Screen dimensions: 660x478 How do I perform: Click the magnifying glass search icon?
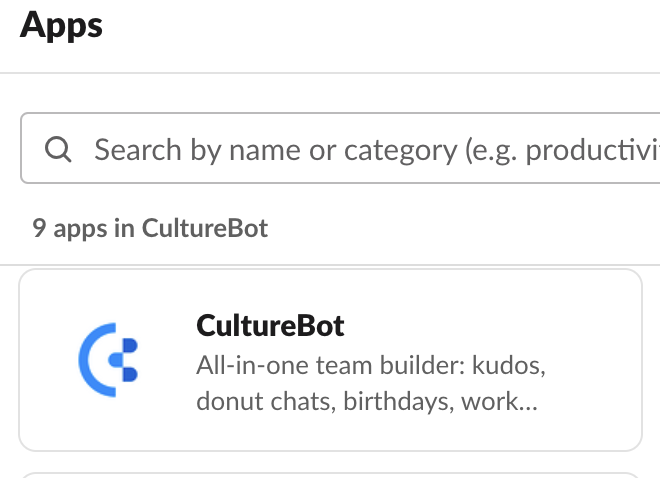click(x=58, y=149)
